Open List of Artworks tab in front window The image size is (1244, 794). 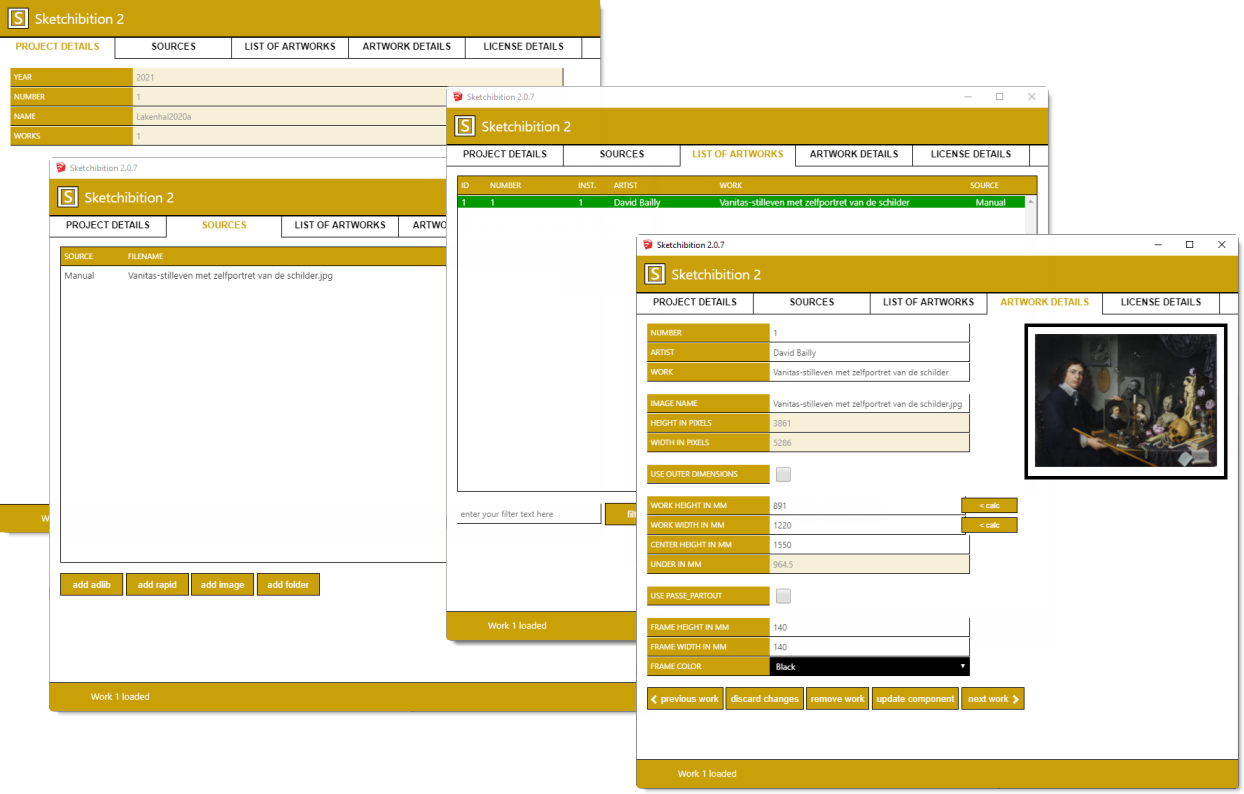[x=928, y=302]
